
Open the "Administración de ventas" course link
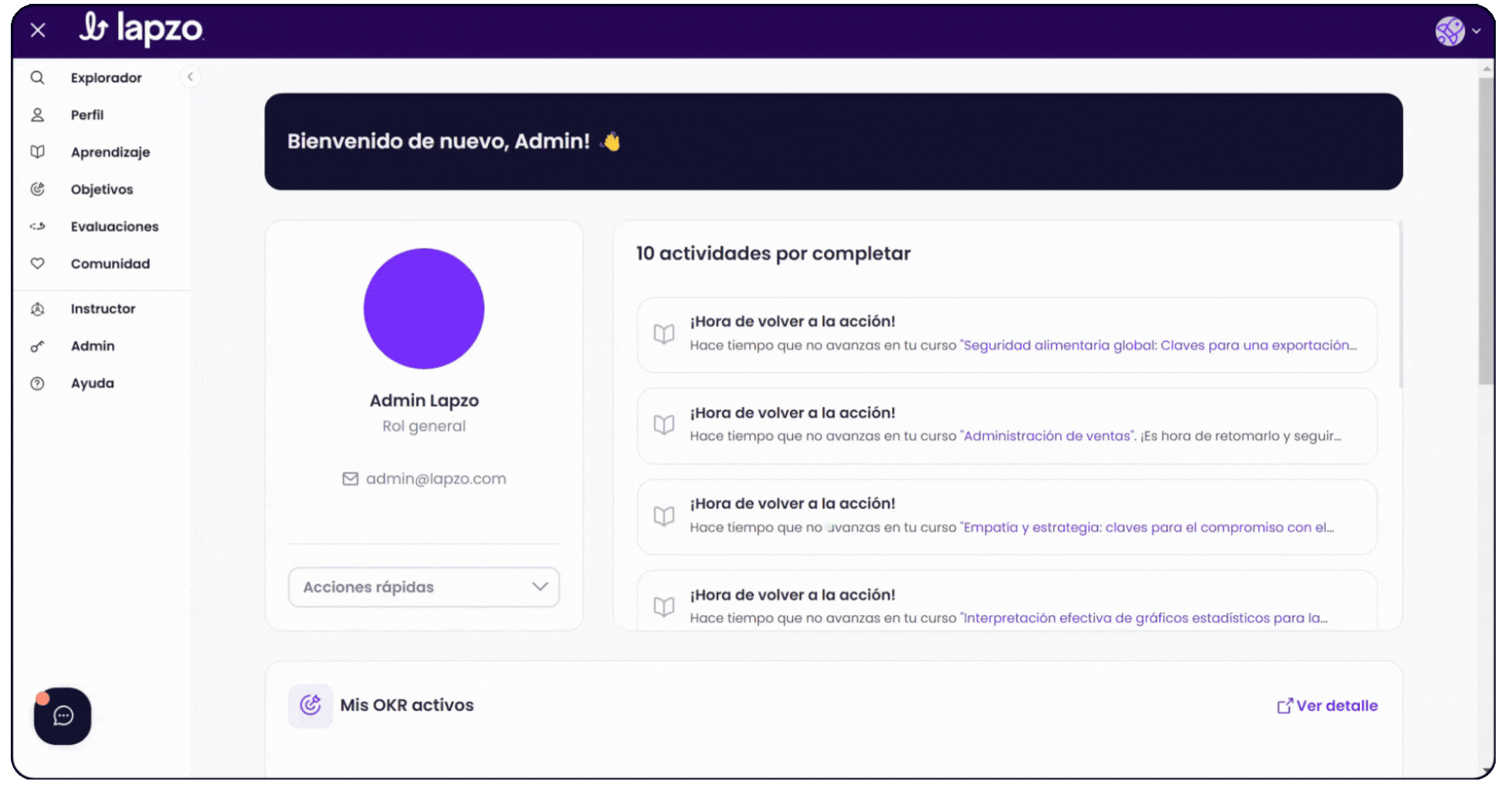[x=1048, y=436]
